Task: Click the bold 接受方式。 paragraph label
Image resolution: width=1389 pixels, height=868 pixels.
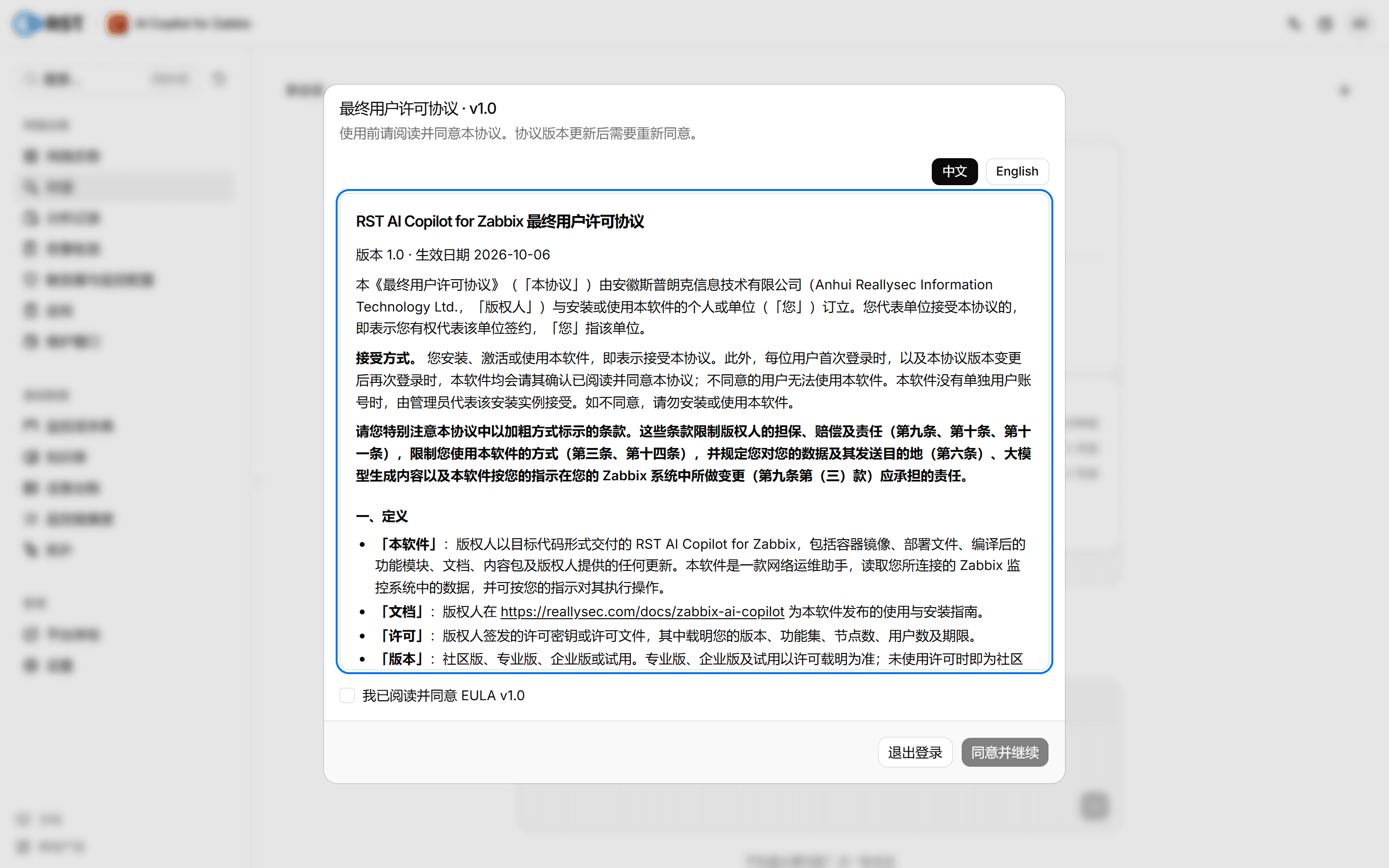Action: coord(386,358)
